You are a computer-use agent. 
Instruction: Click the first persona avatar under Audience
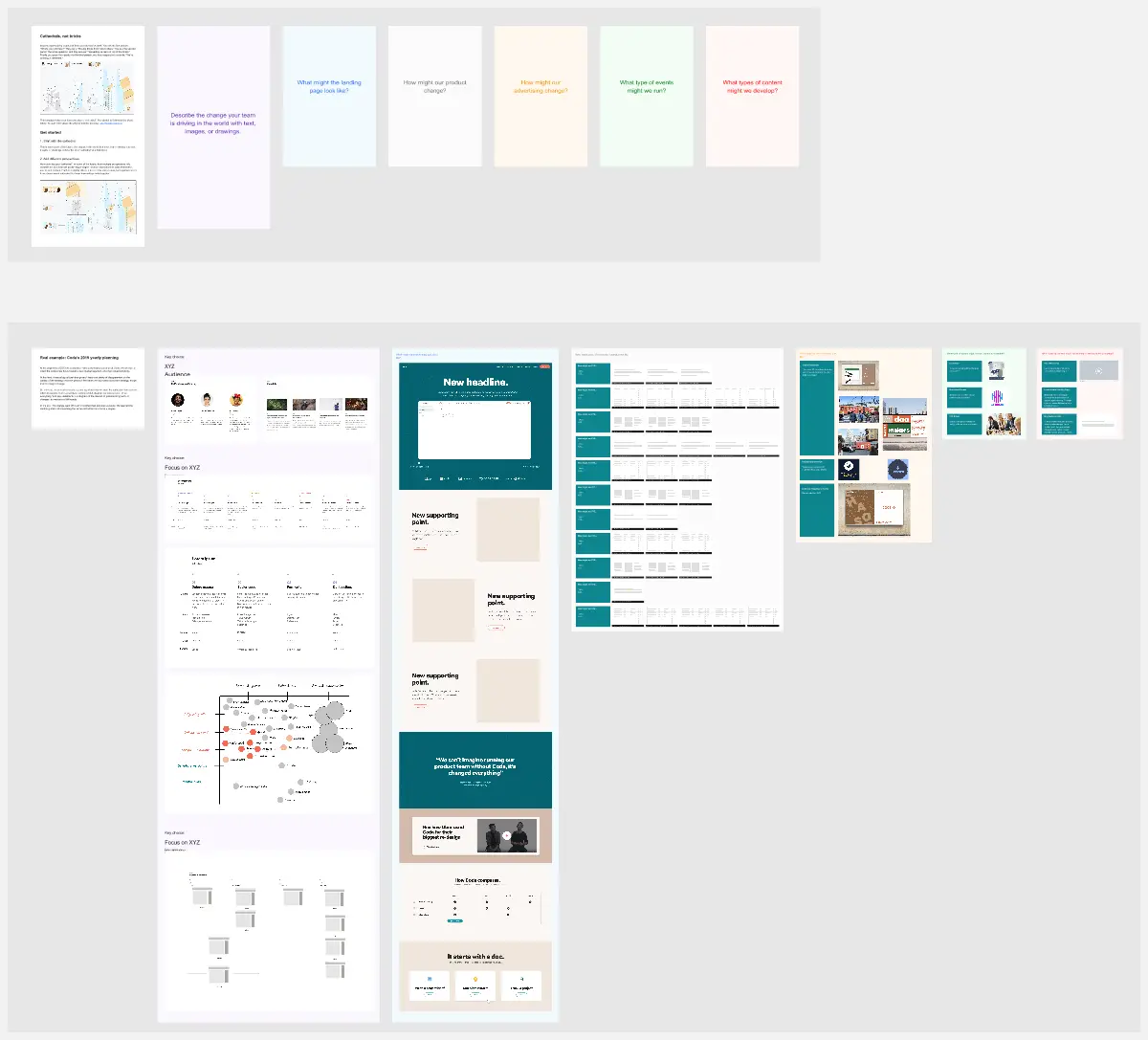click(177, 400)
